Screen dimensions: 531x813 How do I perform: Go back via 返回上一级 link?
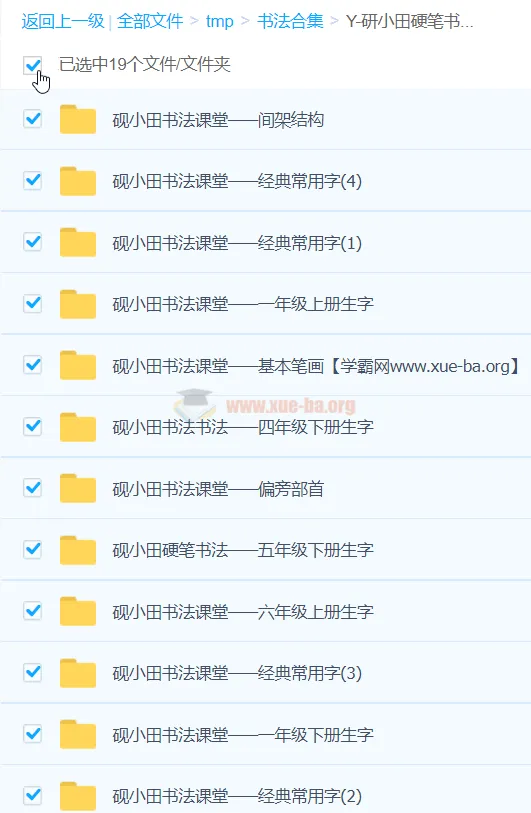pos(63,21)
